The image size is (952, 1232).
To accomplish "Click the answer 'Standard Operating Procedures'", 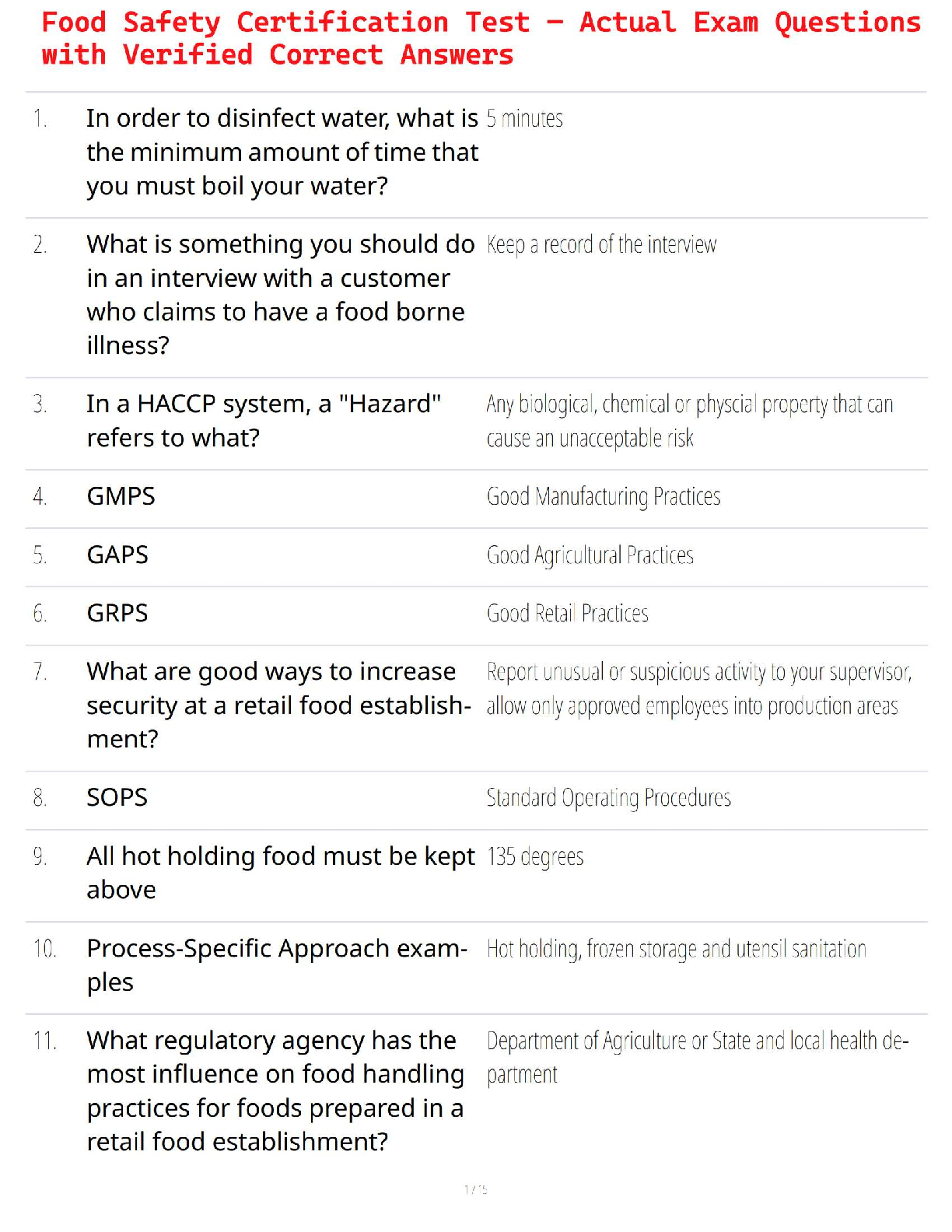I will pos(608,798).
